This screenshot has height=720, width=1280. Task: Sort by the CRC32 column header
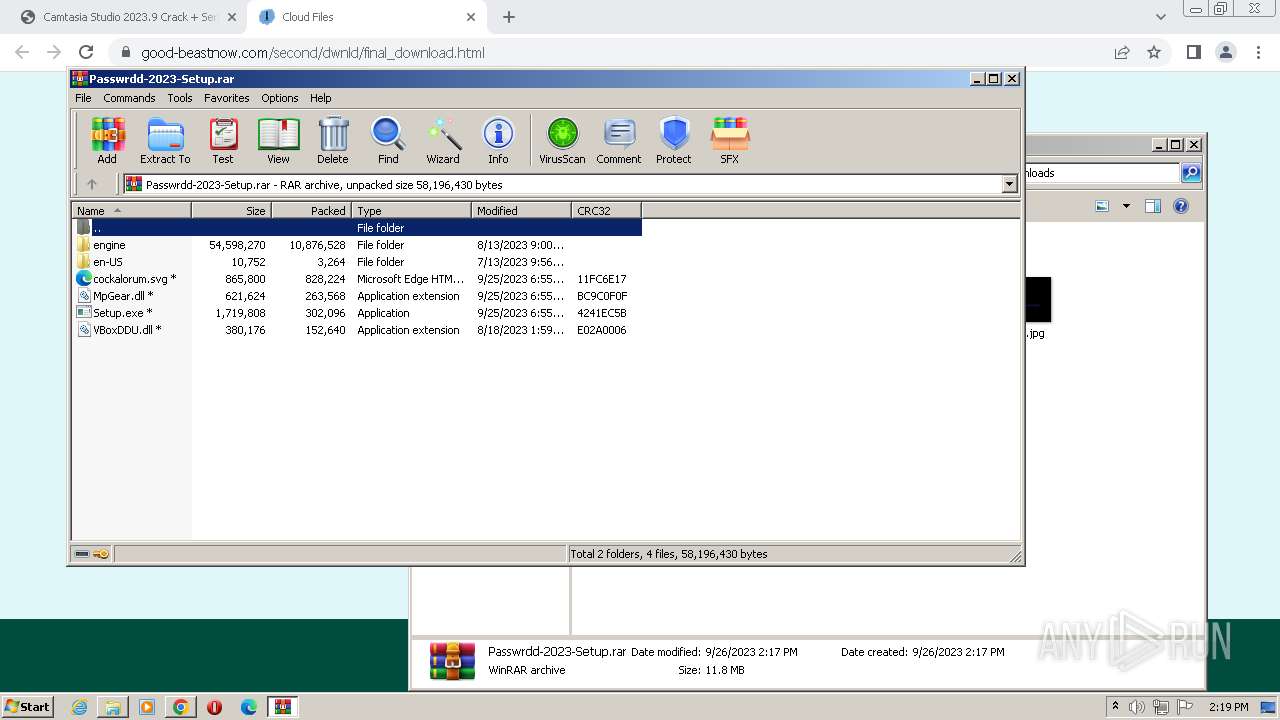click(x=606, y=211)
